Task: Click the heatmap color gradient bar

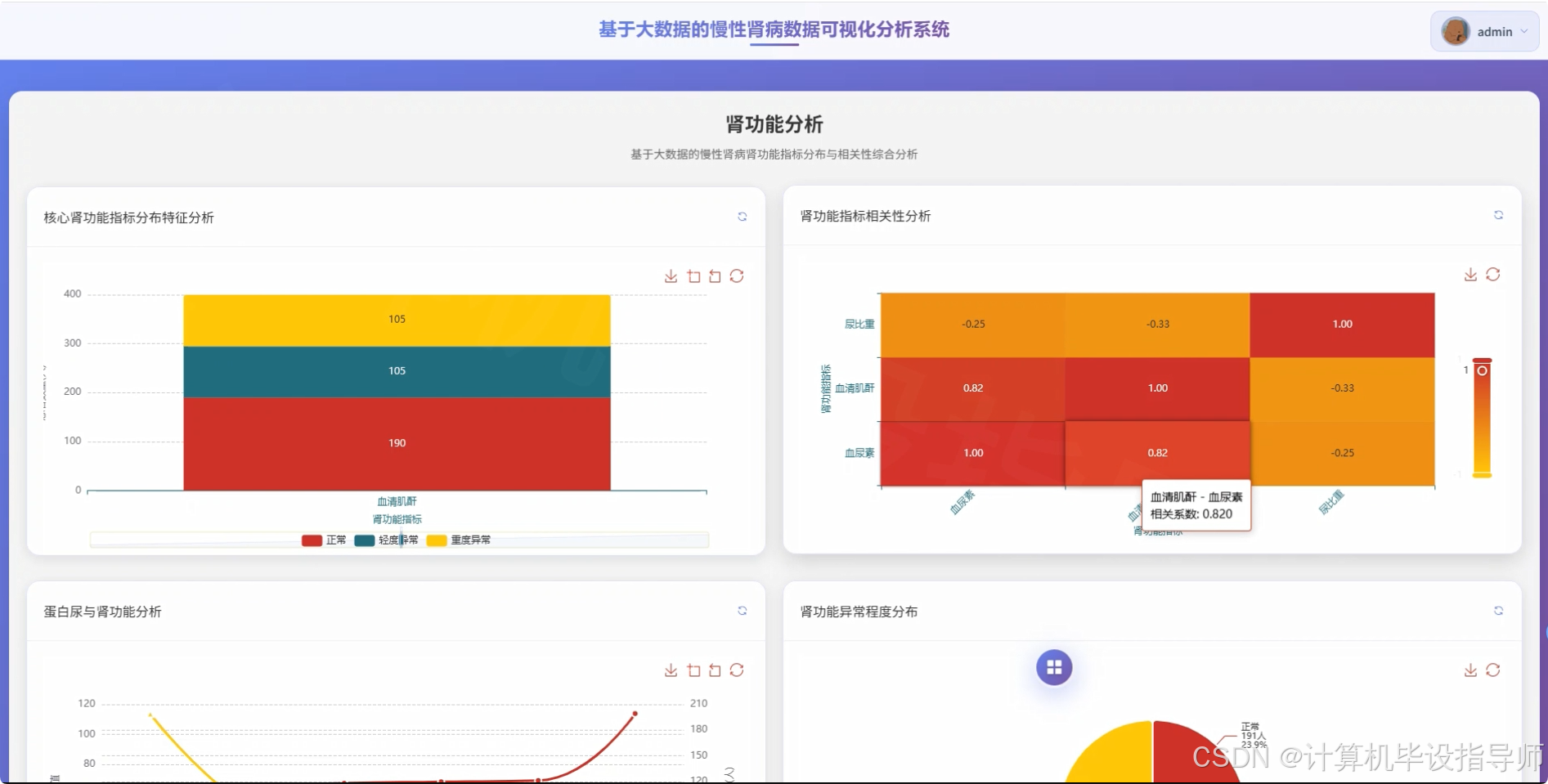Action: pyautogui.click(x=1483, y=418)
